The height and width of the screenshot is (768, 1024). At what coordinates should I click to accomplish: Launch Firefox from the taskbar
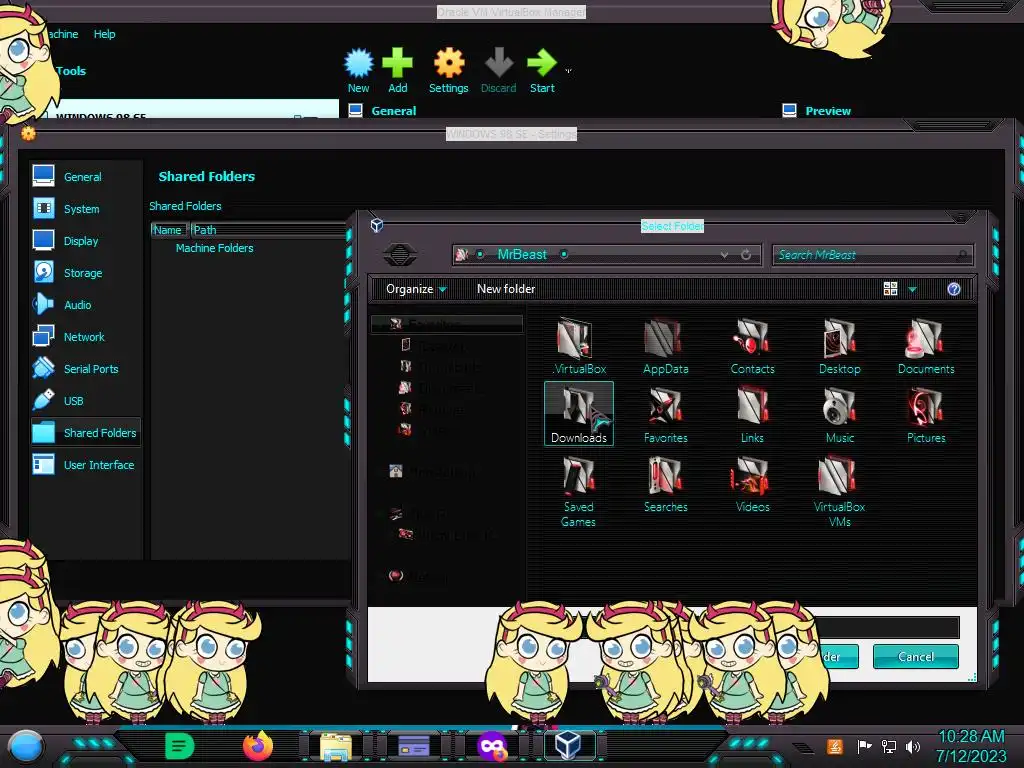[257, 746]
